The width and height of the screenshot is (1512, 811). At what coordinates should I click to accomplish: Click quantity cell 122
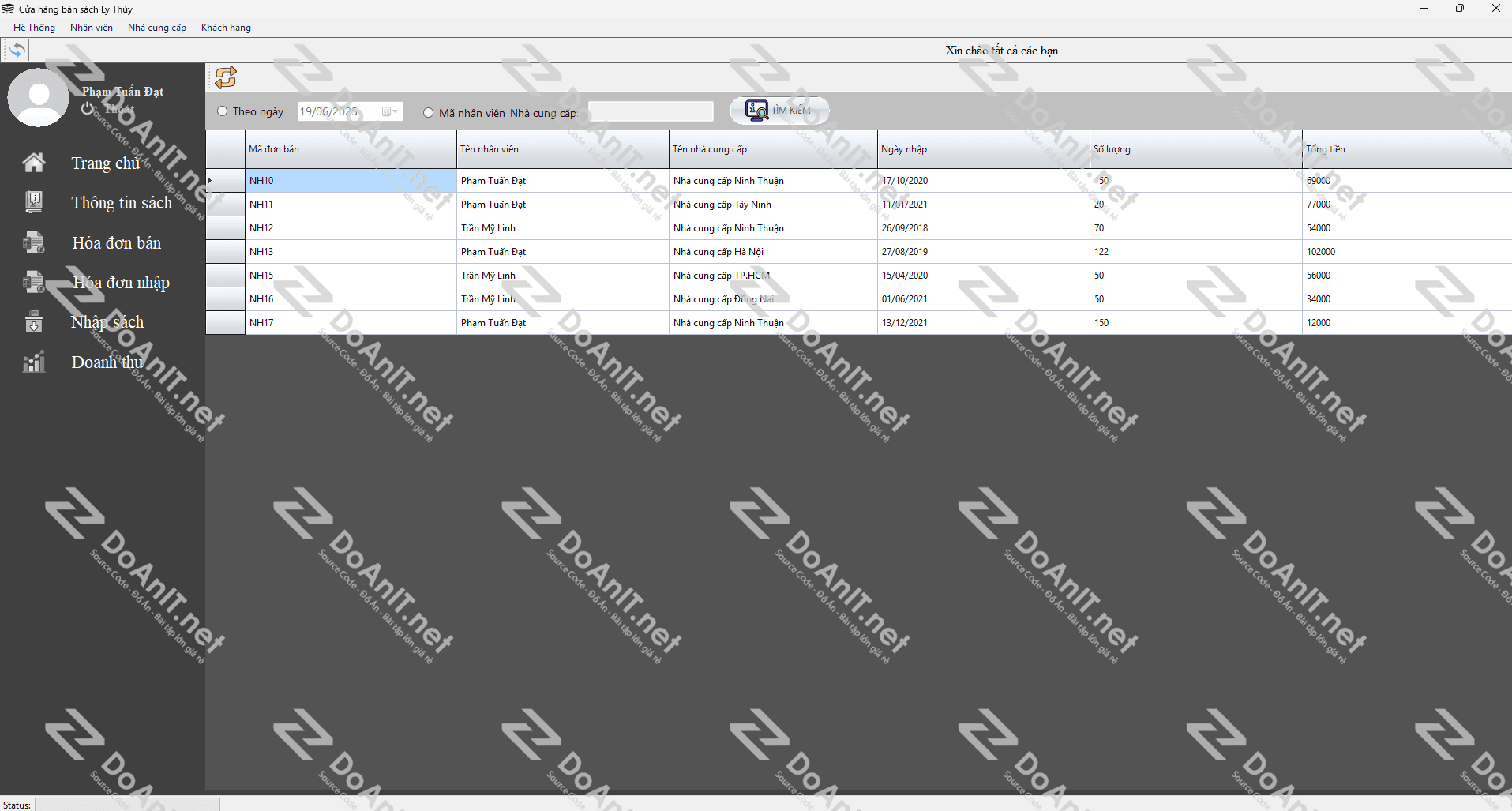1196,252
